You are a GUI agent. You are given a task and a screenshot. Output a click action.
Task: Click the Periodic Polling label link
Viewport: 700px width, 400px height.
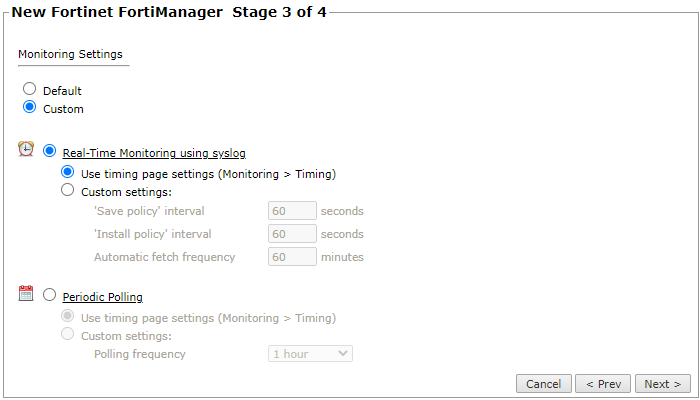tap(102, 297)
